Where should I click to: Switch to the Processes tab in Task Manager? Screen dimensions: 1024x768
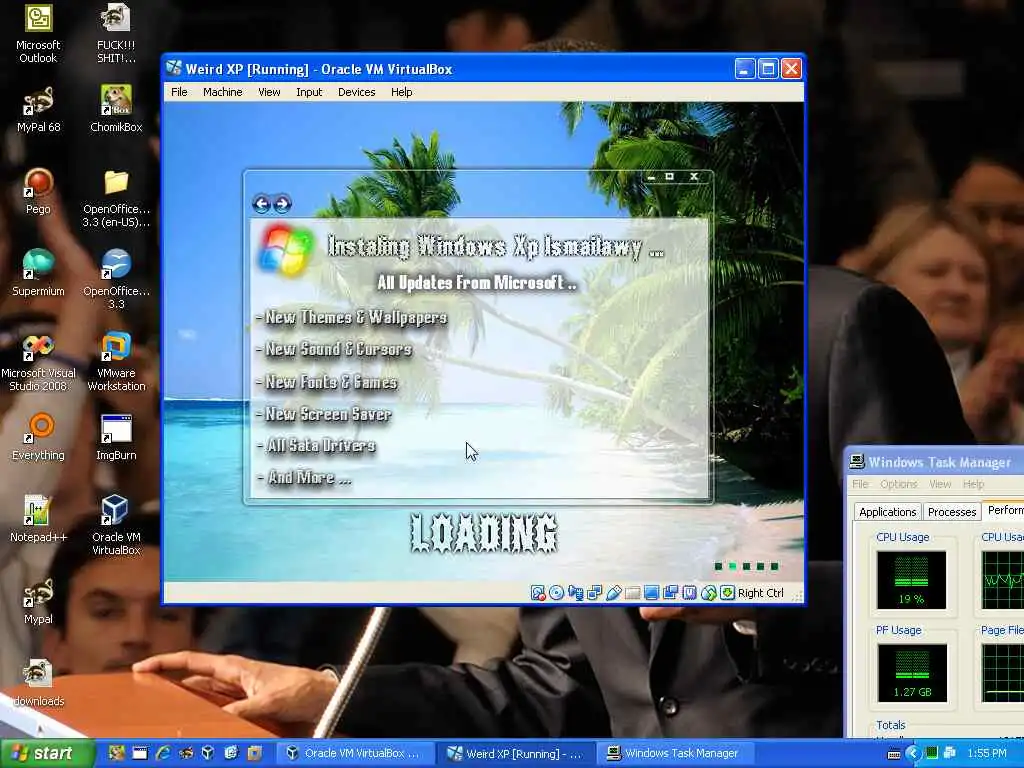pos(952,512)
